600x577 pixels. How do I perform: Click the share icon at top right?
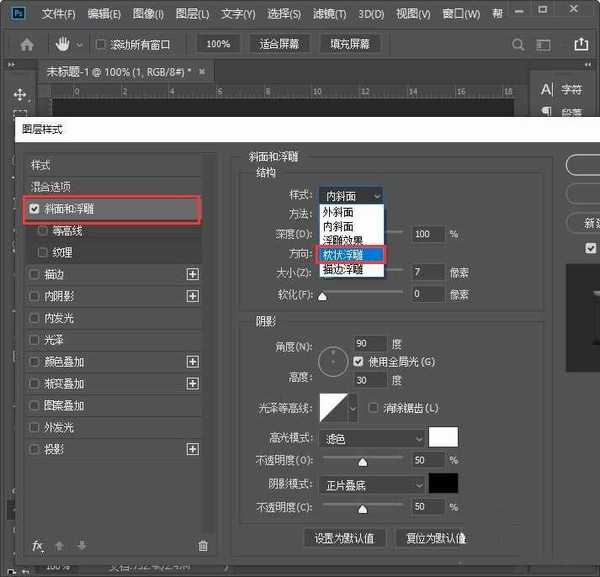581,45
